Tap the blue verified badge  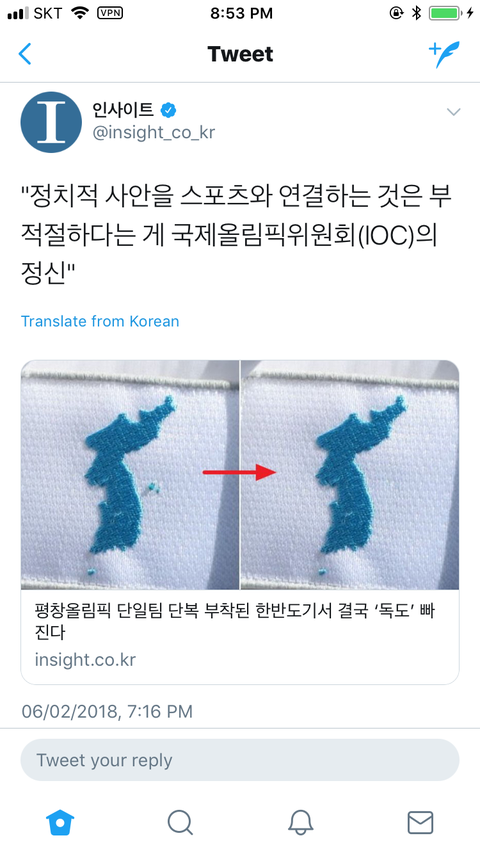tap(168, 111)
